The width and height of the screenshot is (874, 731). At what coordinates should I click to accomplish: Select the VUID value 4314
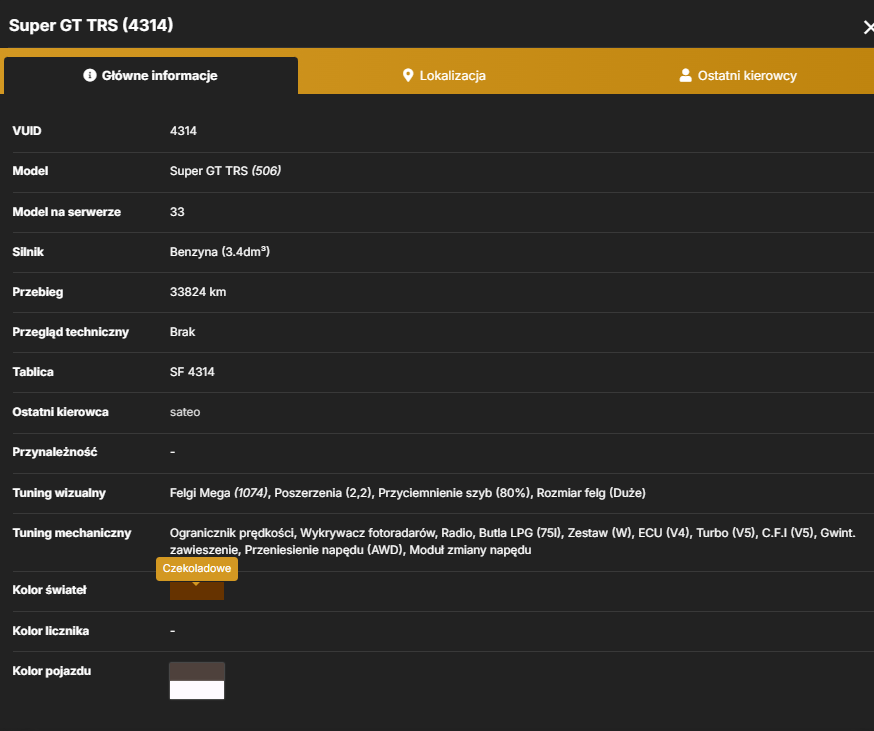183,131
